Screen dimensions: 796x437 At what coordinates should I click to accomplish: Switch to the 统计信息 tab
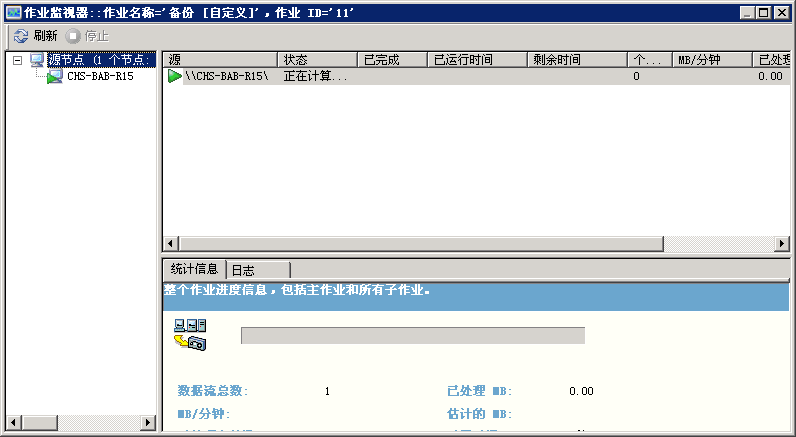tap(194, 268)
